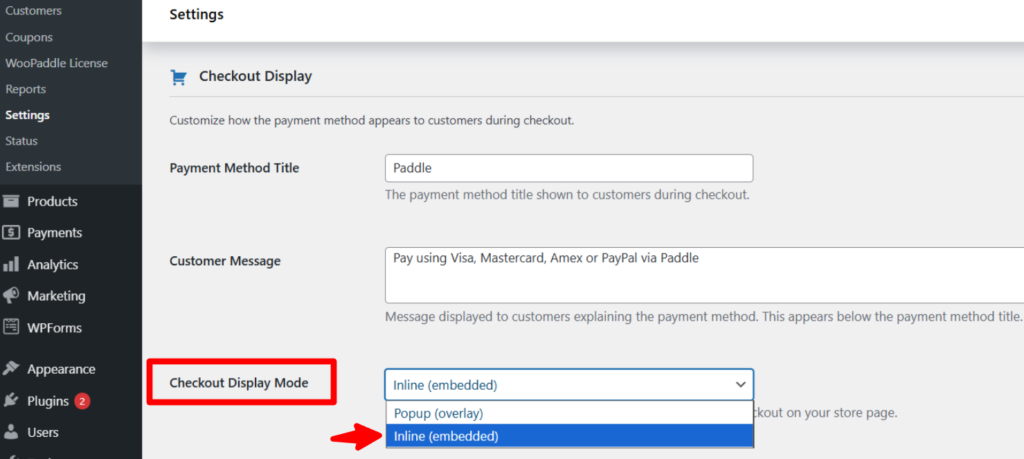Click the Appearance paintbrush icon
1024x459 pixels.
[x=10, y=369]
